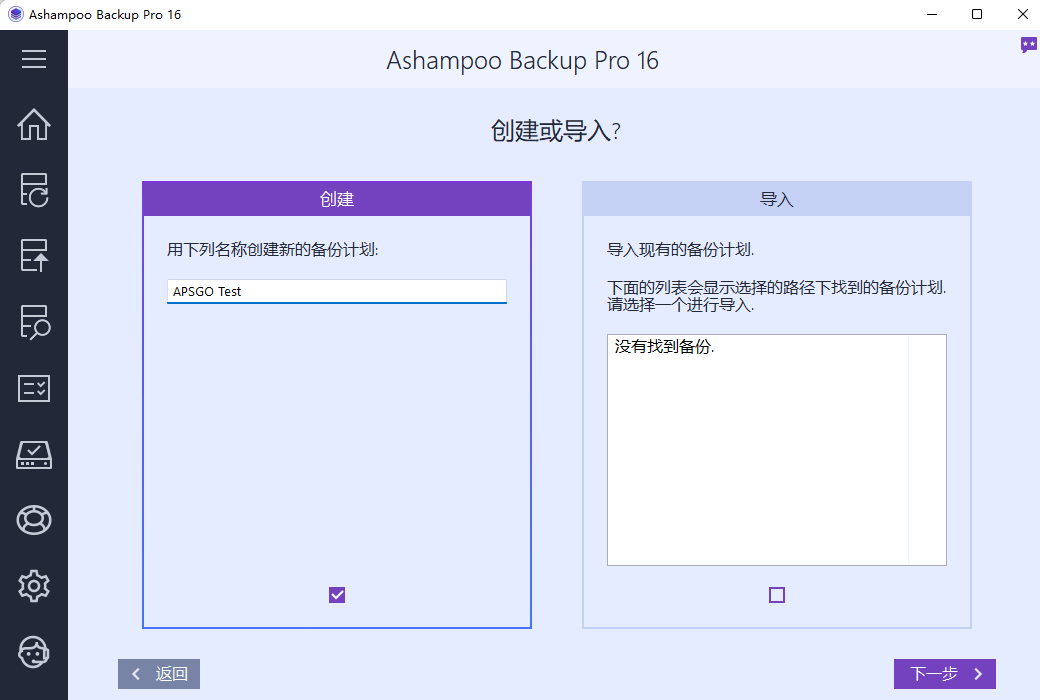Click the text 用下列名称创建新的备份计划
Image resolution: width=1040 pixels, height=700 pixels.
273,250
